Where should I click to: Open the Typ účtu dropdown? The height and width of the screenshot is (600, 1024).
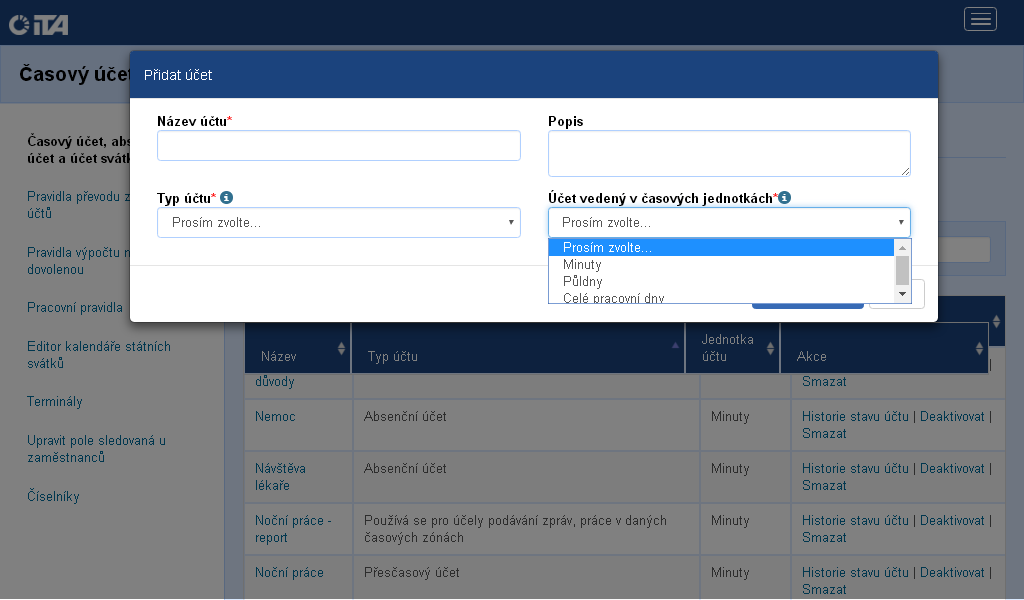point(338,222)
